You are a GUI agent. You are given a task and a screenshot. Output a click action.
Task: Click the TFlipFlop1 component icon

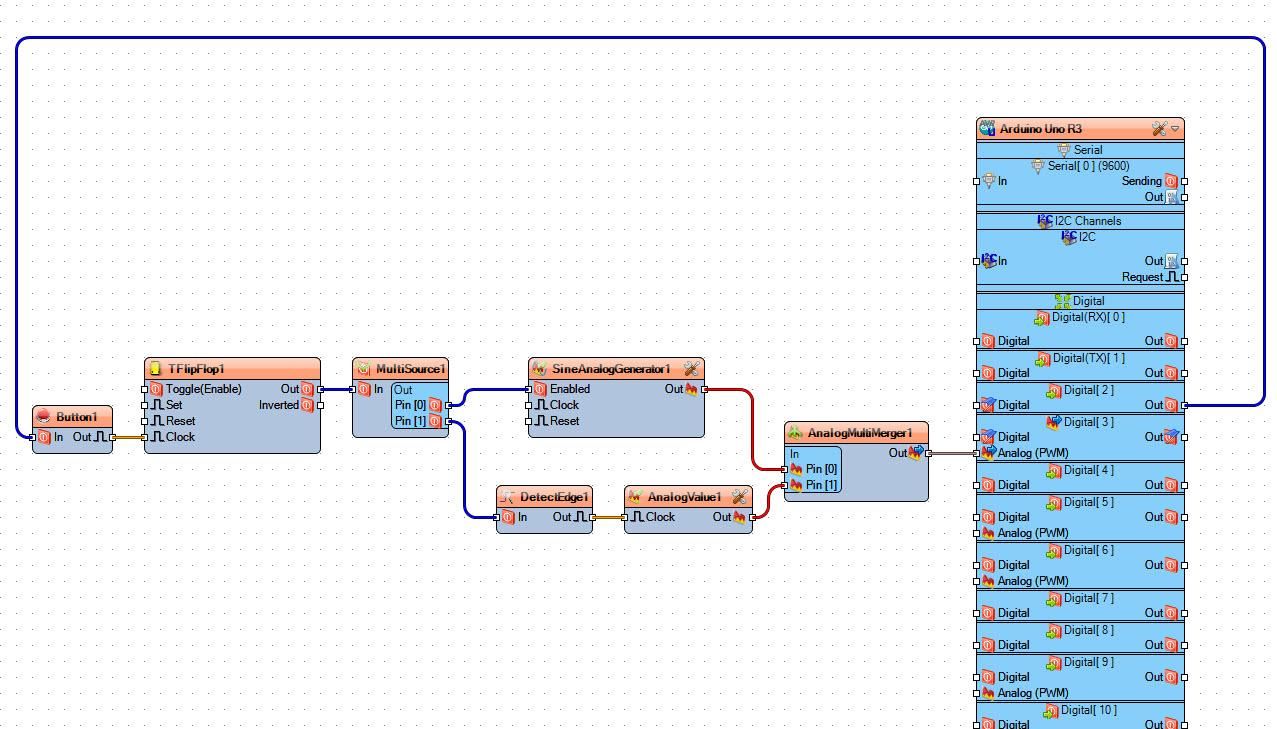(155, 369)
